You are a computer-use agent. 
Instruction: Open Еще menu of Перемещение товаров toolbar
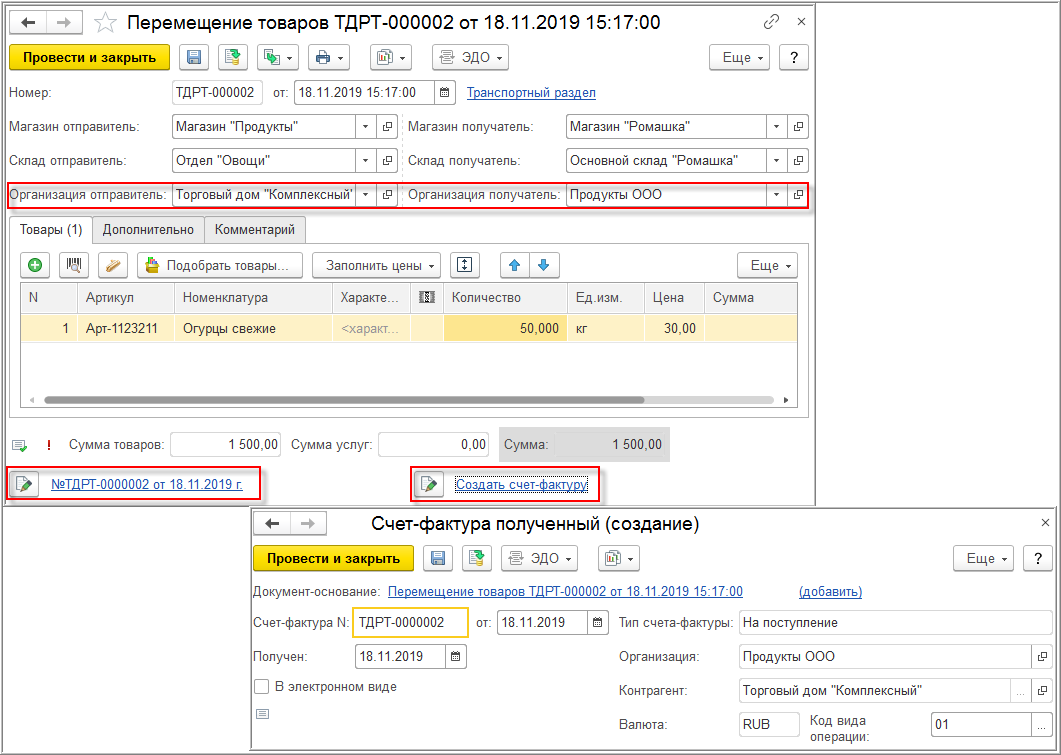[740, 58]
